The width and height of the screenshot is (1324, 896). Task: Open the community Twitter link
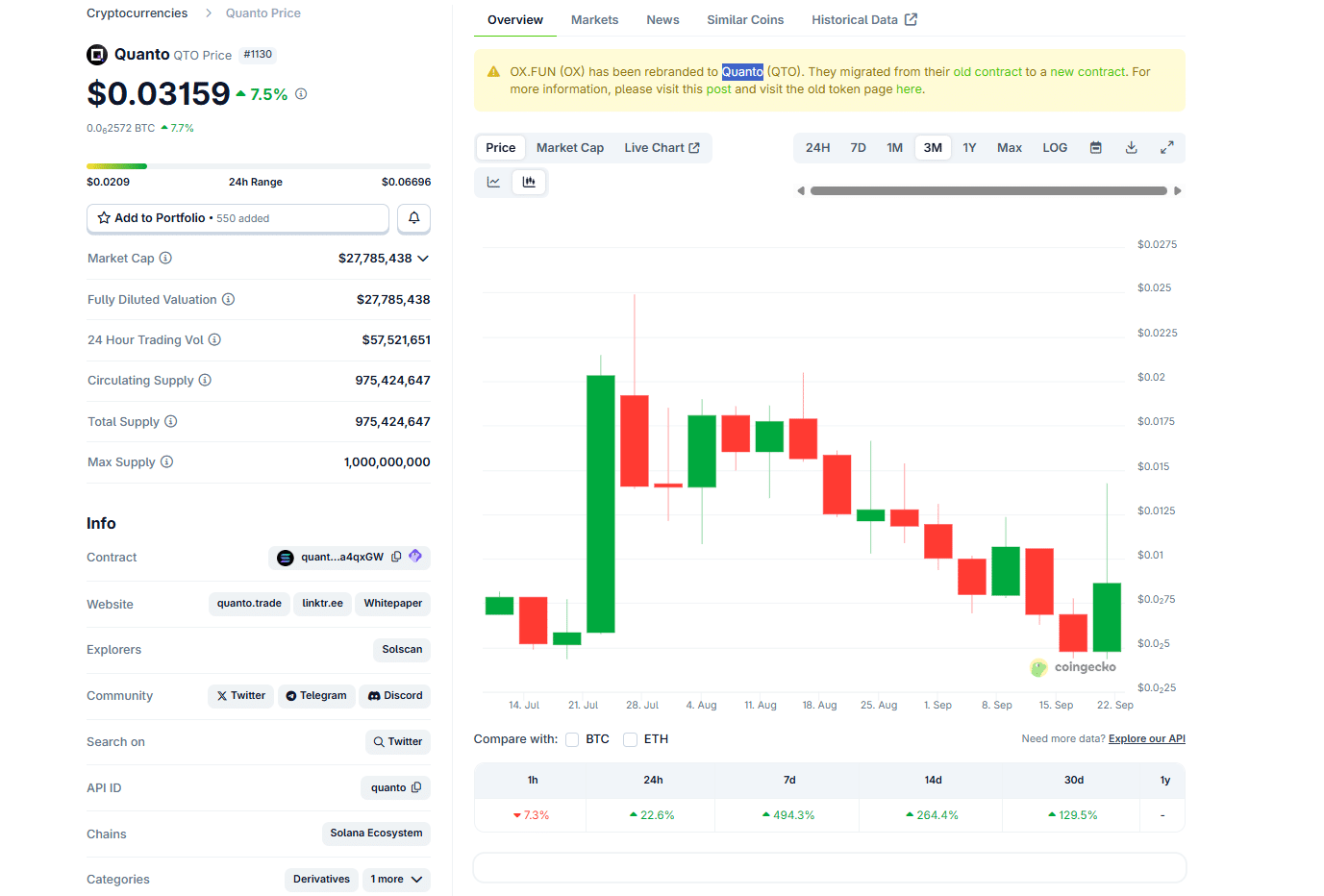tap(240, 695)
